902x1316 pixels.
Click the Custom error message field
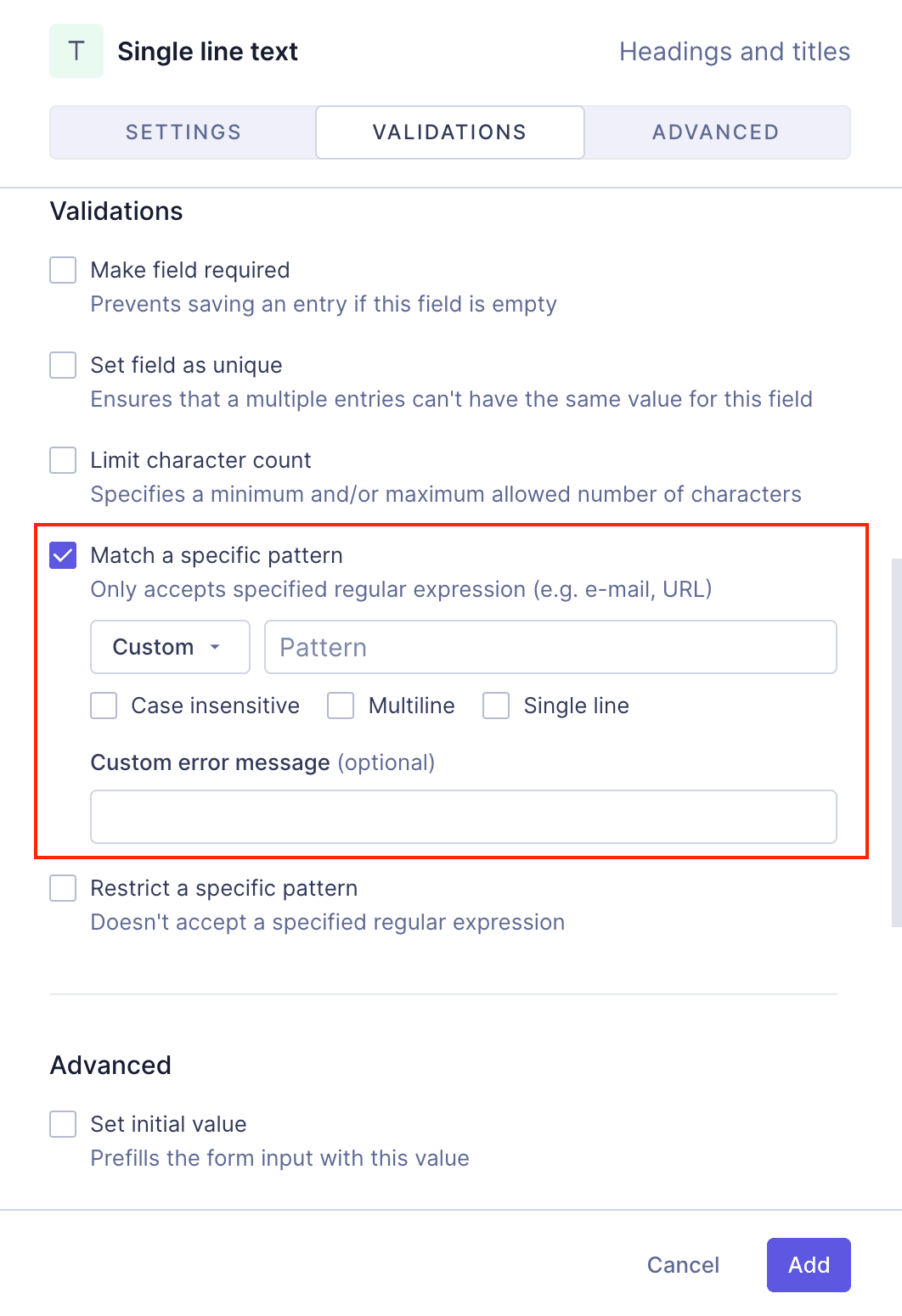click(464, 817)
